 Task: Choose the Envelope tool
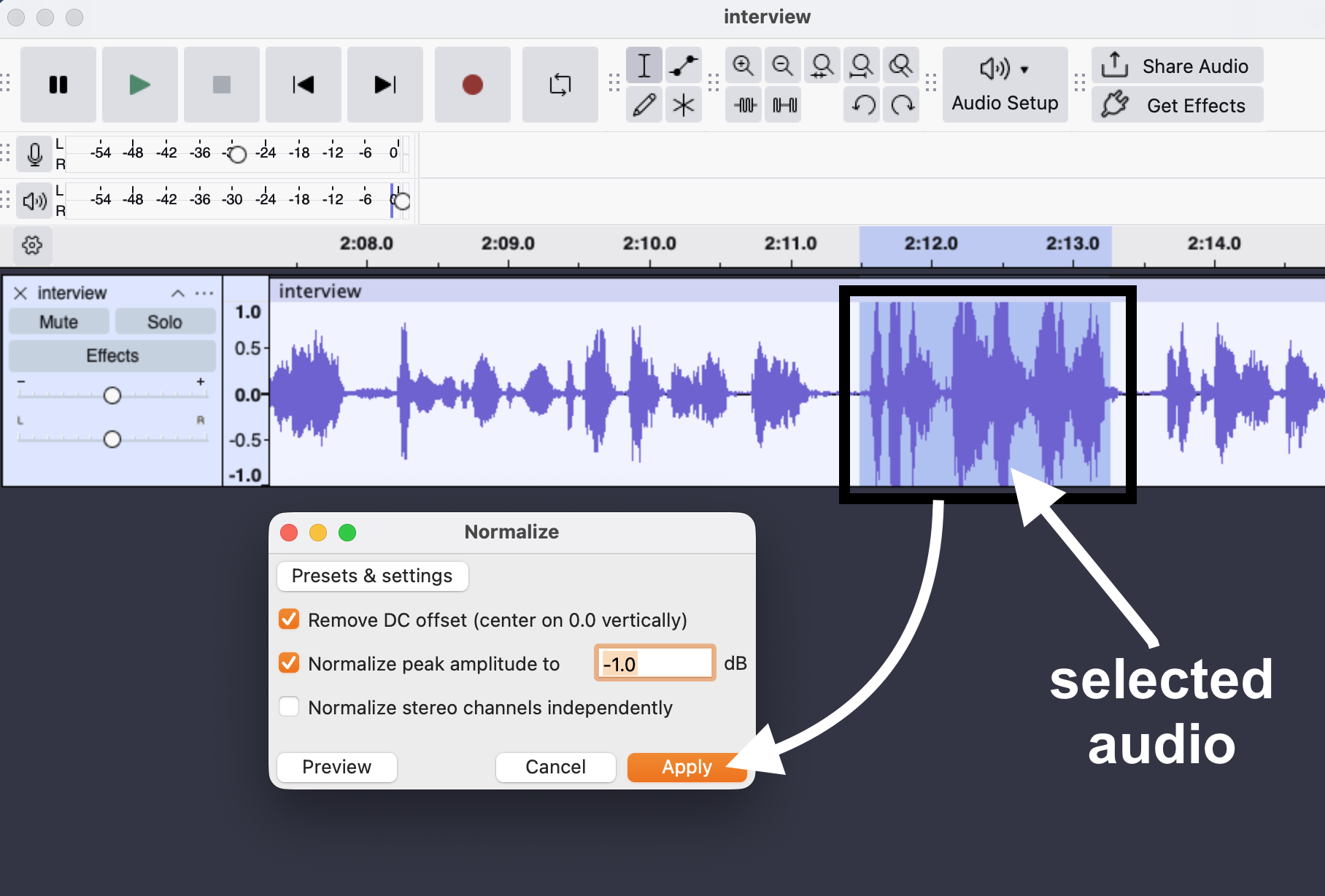pyautogui.click(x=684, y=66)
